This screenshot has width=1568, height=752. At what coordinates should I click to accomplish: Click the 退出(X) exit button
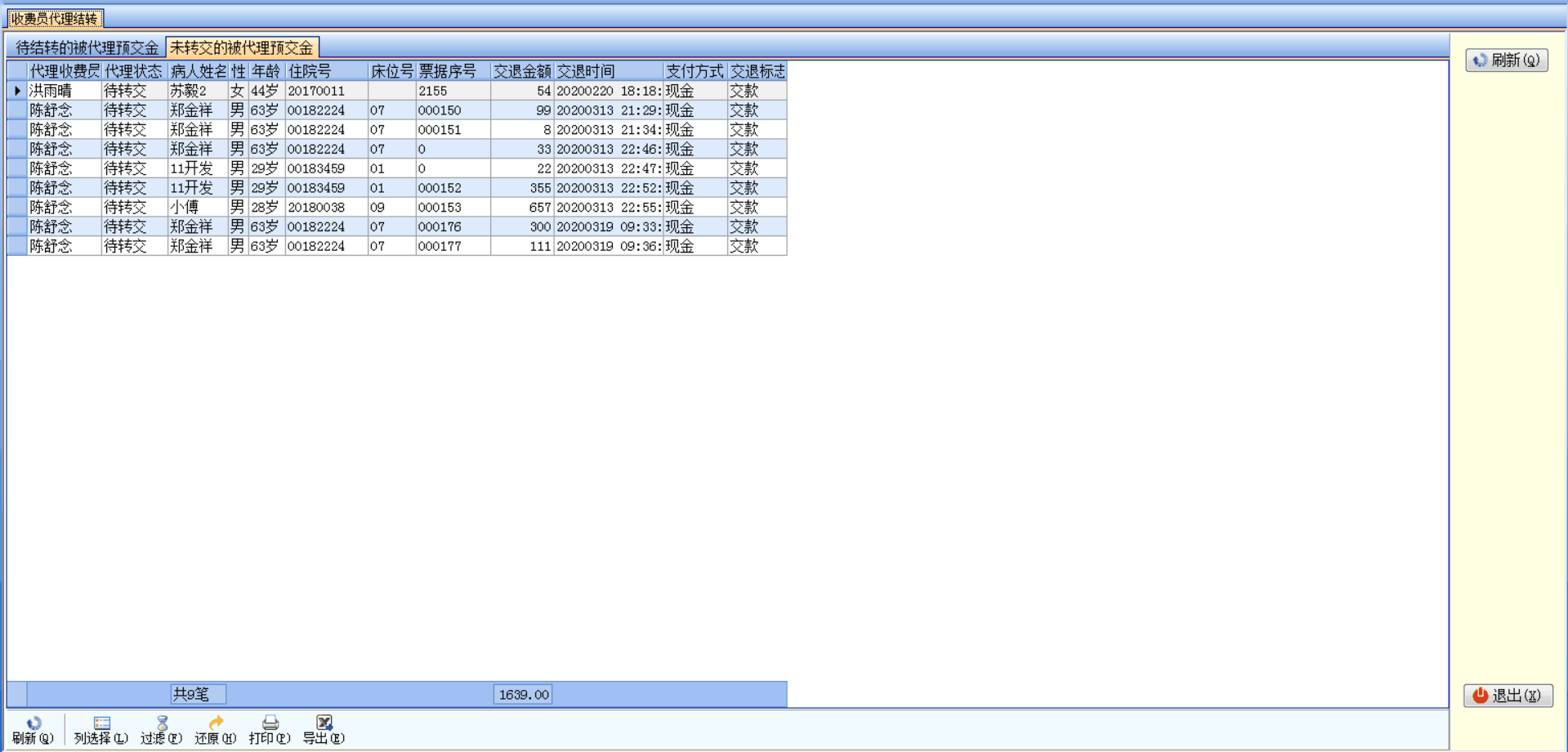[1508, 695]
